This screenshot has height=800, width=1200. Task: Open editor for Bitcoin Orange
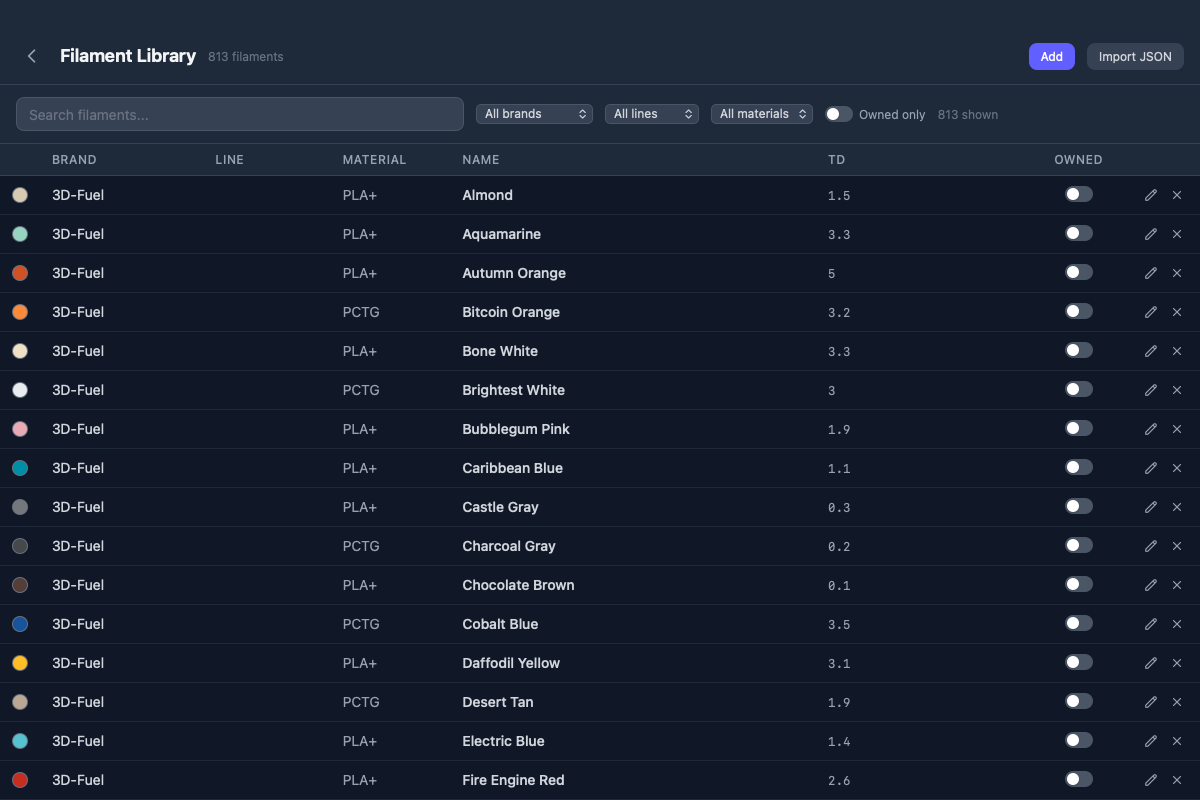point(1151,312)
